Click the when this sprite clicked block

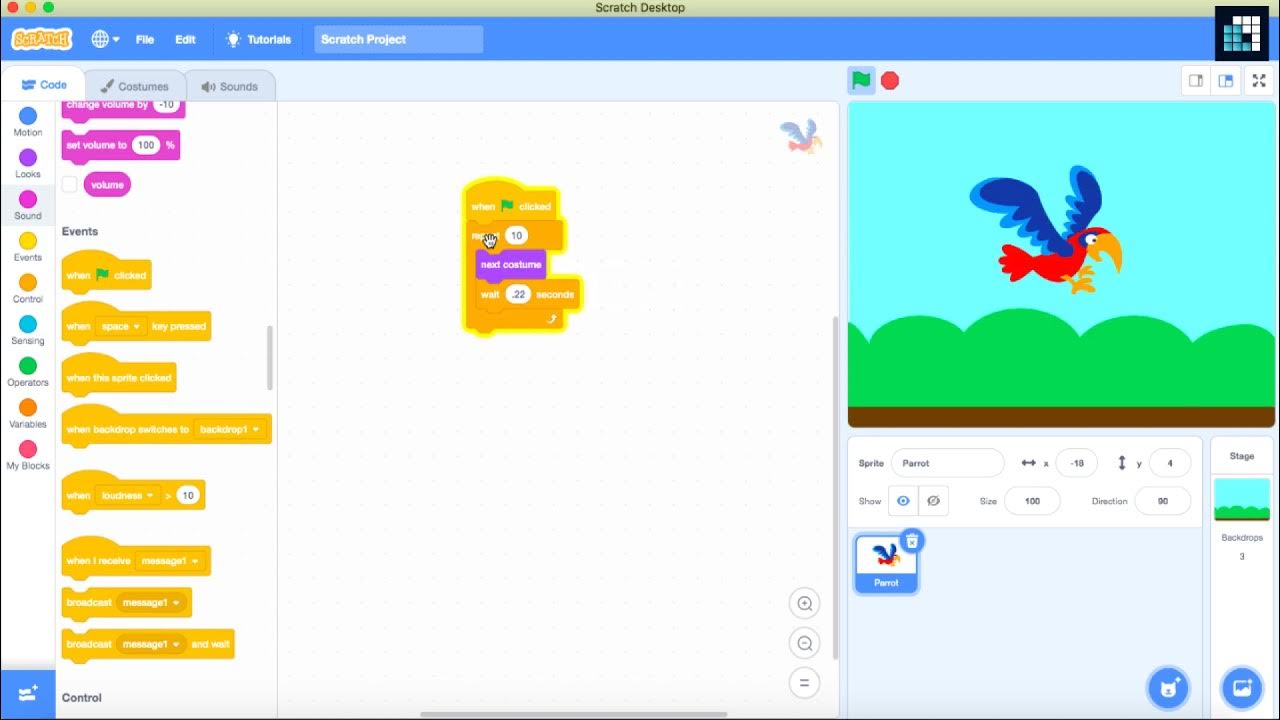point(118,377)
